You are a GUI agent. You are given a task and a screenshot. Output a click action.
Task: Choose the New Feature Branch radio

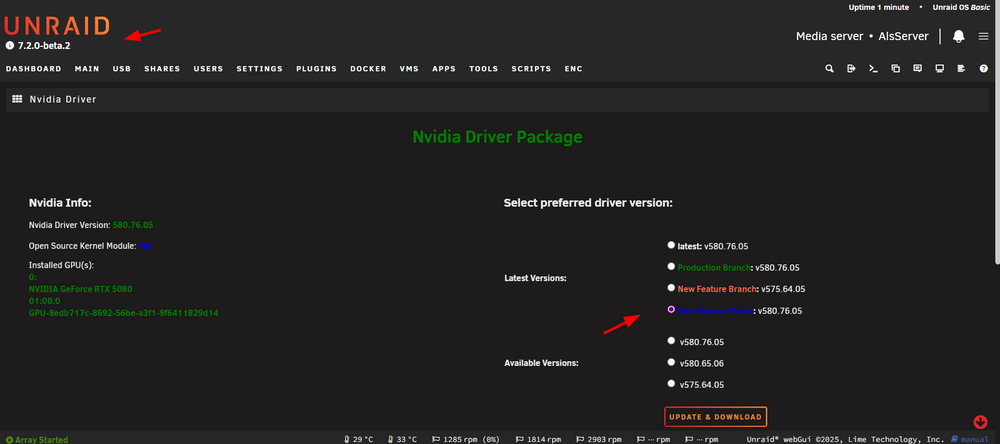point(670,288)
